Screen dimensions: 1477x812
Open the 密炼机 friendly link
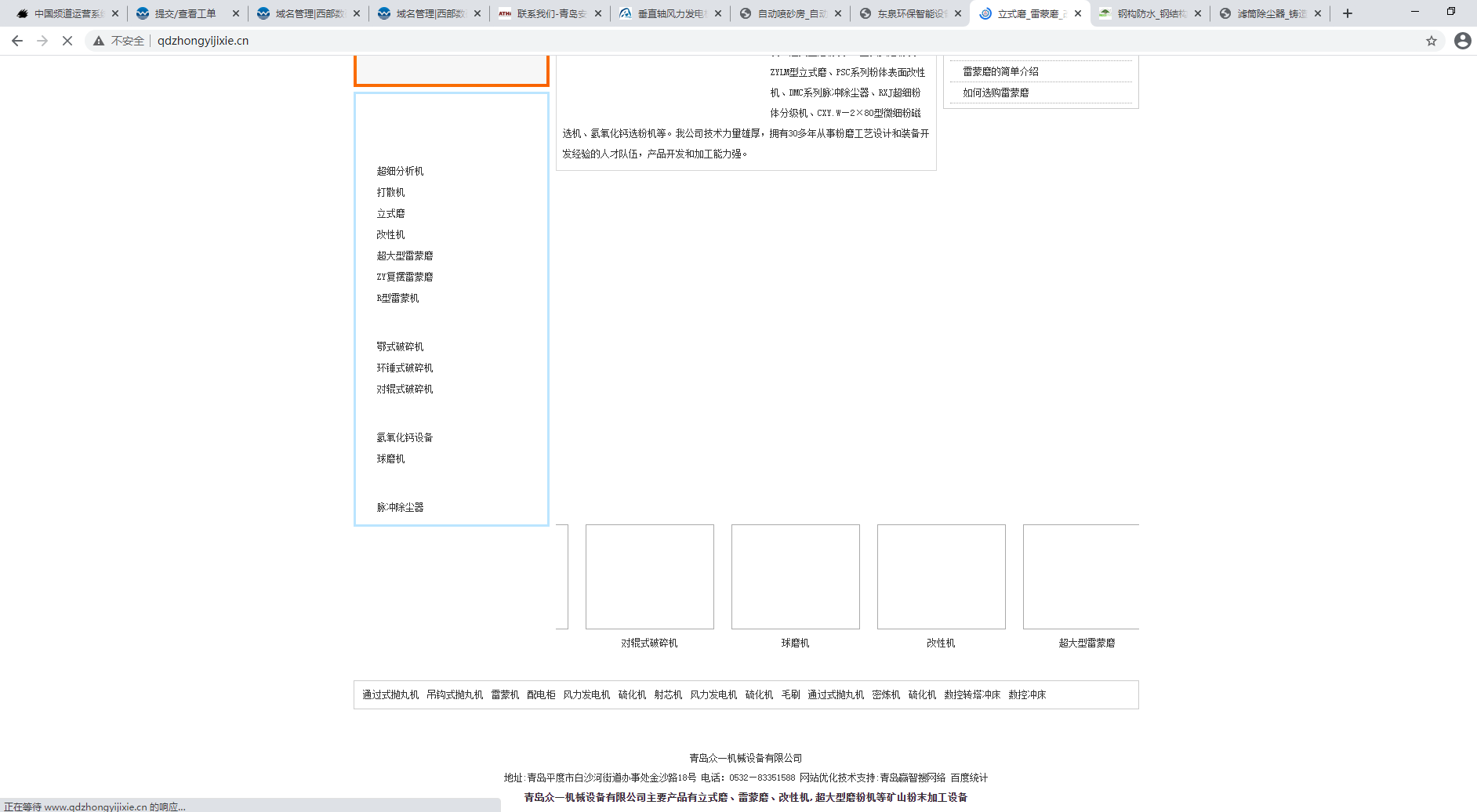point(886,694)
